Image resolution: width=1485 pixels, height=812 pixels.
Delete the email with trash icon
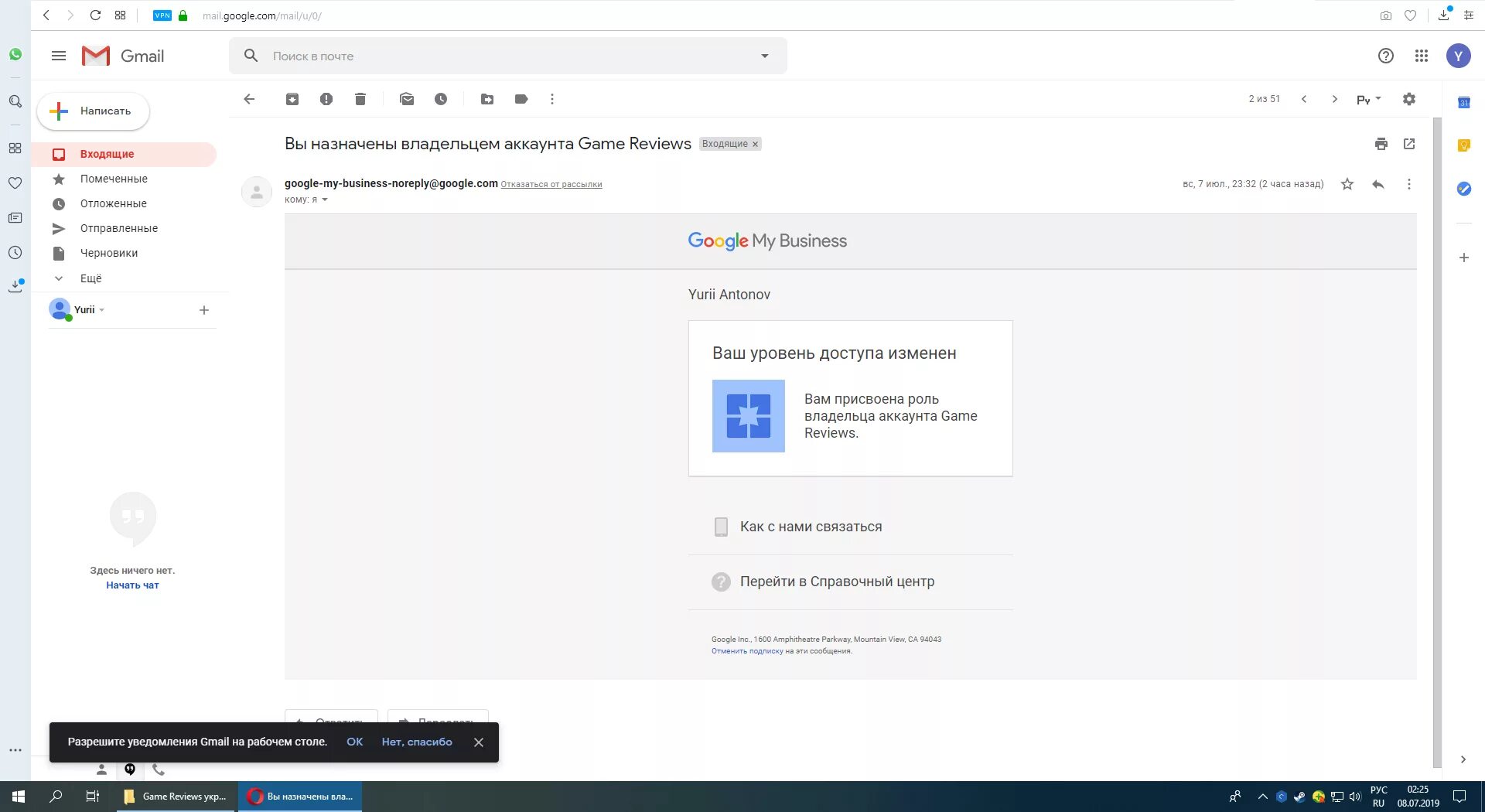pos(360,99)
